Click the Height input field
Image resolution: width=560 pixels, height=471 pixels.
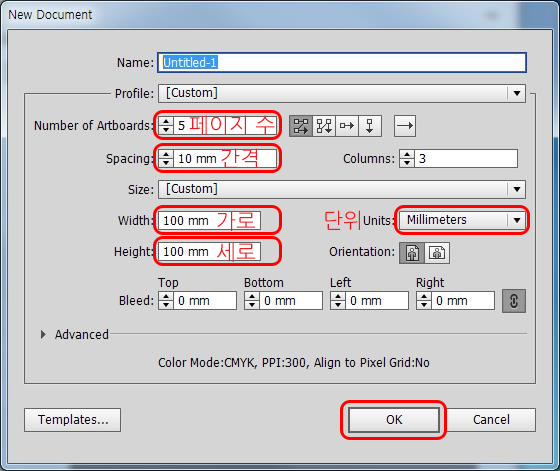[210, 252]
